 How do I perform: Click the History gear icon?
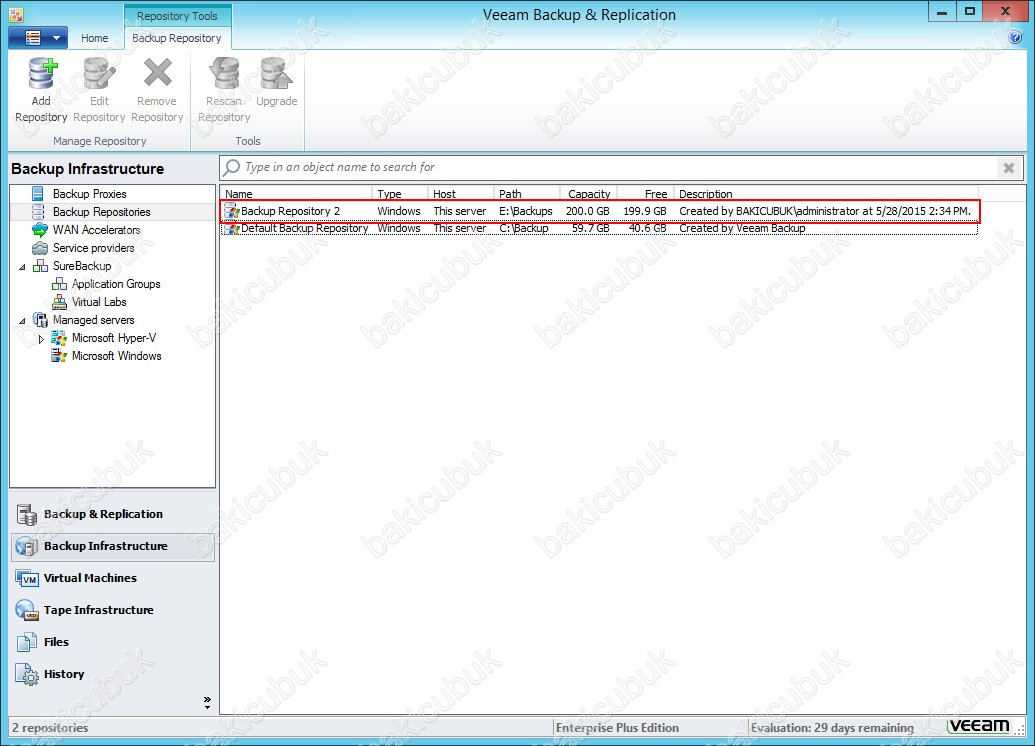27,675
